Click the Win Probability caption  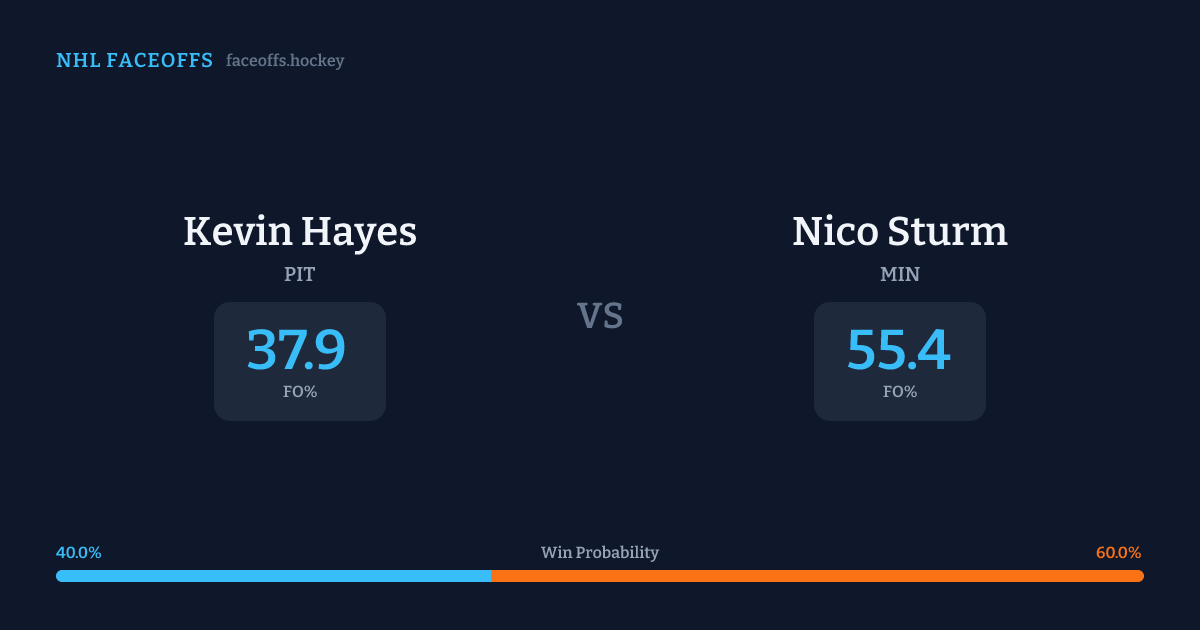pos(600,553)
